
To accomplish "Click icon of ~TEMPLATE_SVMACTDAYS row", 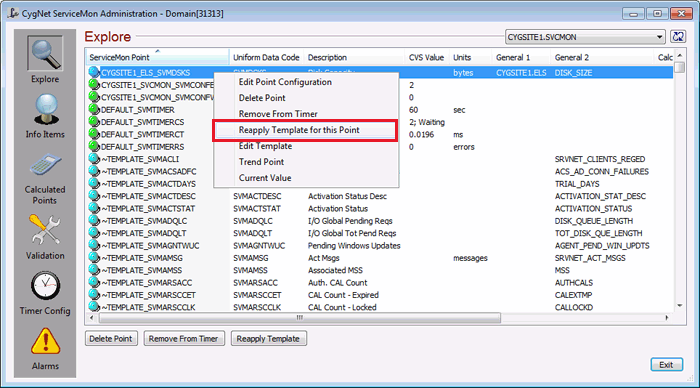I will click(94, 183).
